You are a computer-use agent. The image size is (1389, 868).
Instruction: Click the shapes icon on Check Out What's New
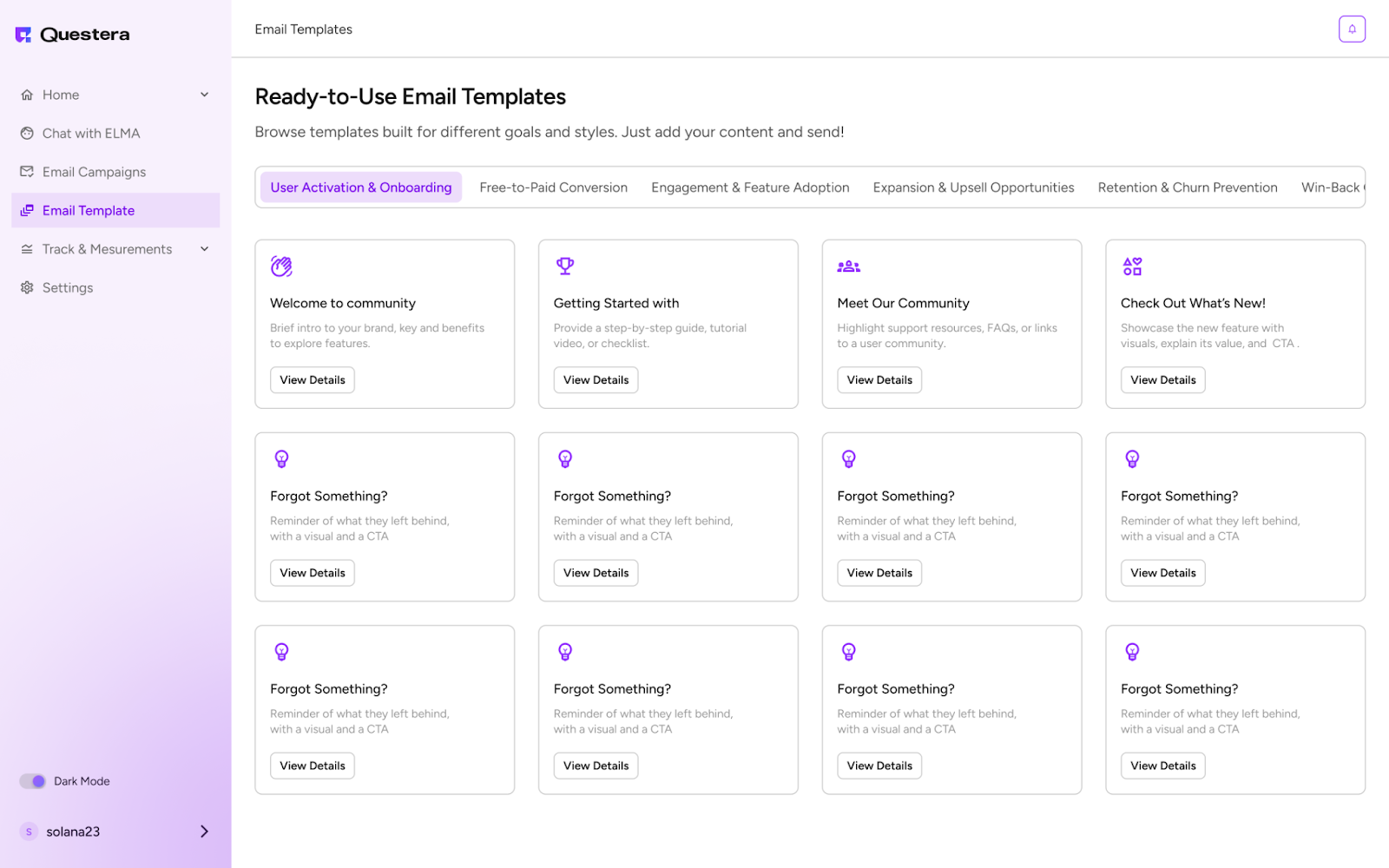click(1132, 266)
